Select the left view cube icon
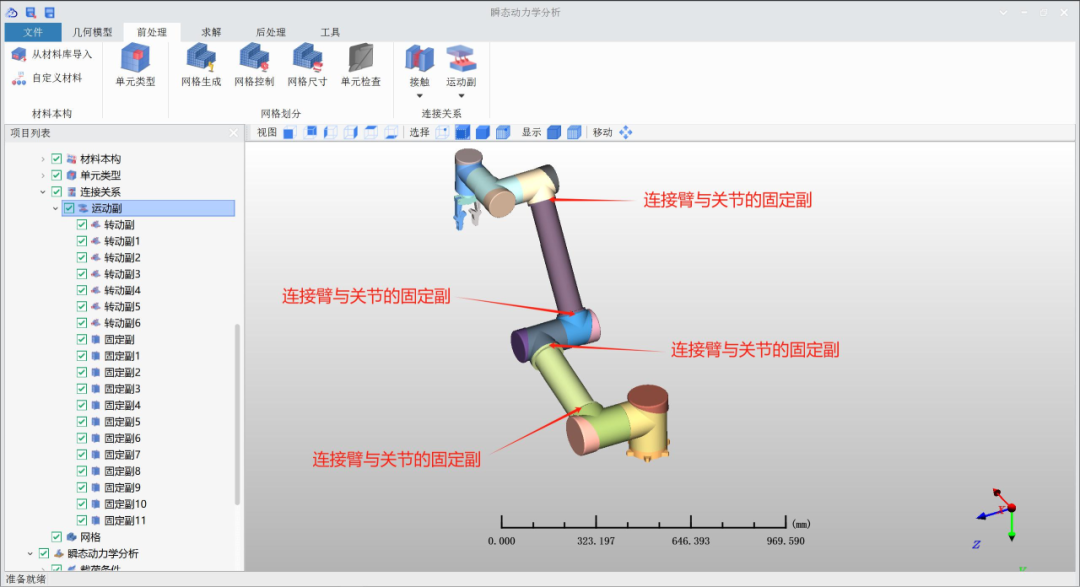 click(x=331, y=132)
